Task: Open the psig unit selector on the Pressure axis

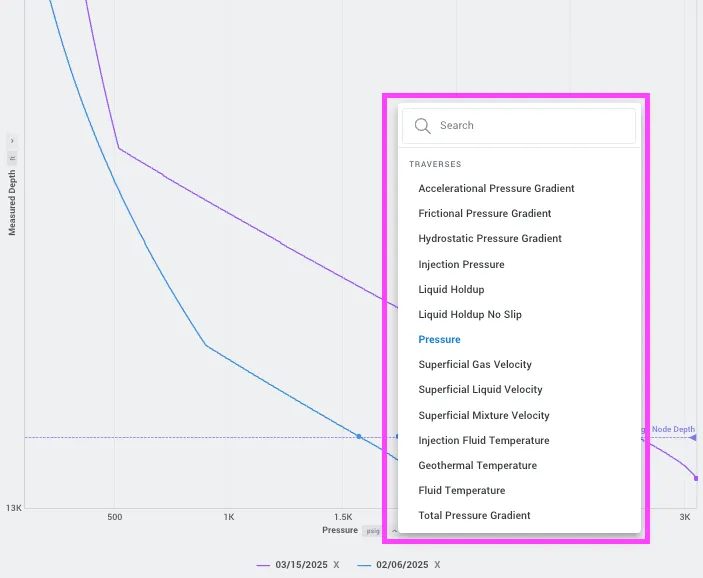Action: coord(373,531)
